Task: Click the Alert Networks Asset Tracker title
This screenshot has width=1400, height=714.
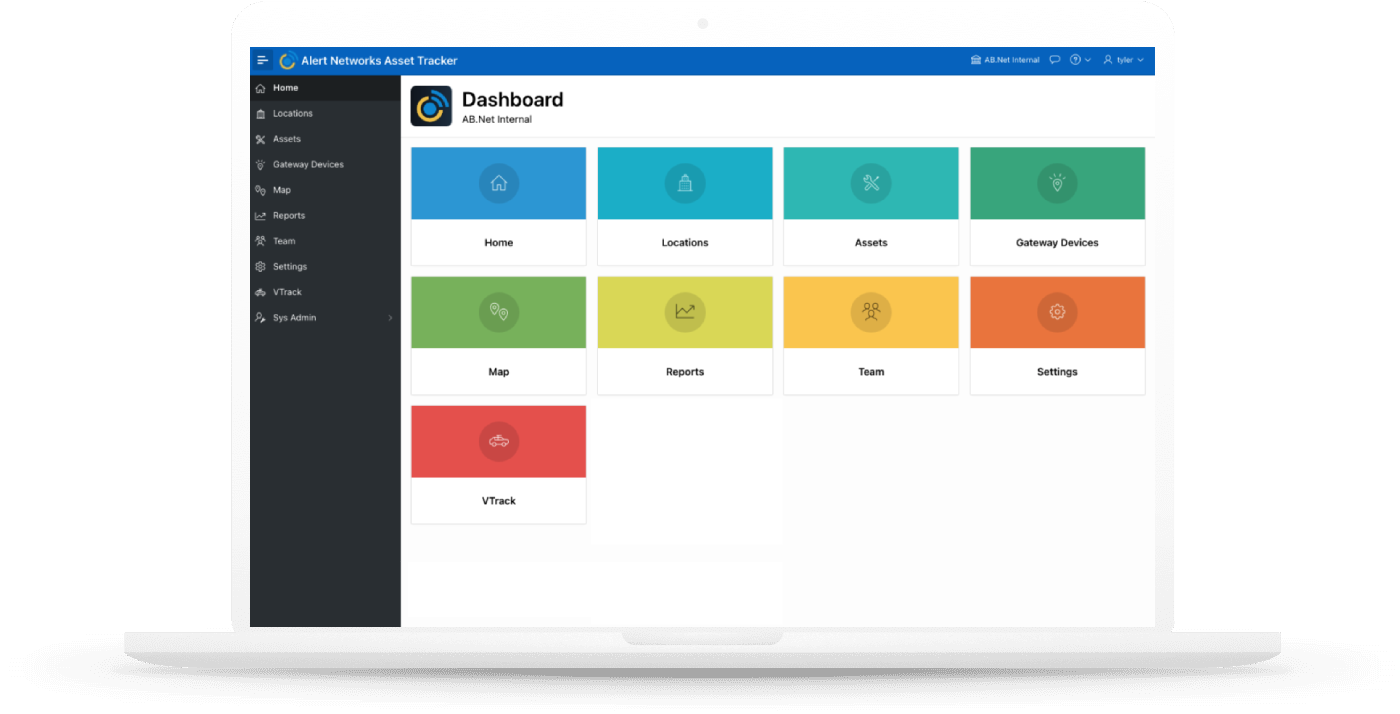Action: tap(379, 61)
